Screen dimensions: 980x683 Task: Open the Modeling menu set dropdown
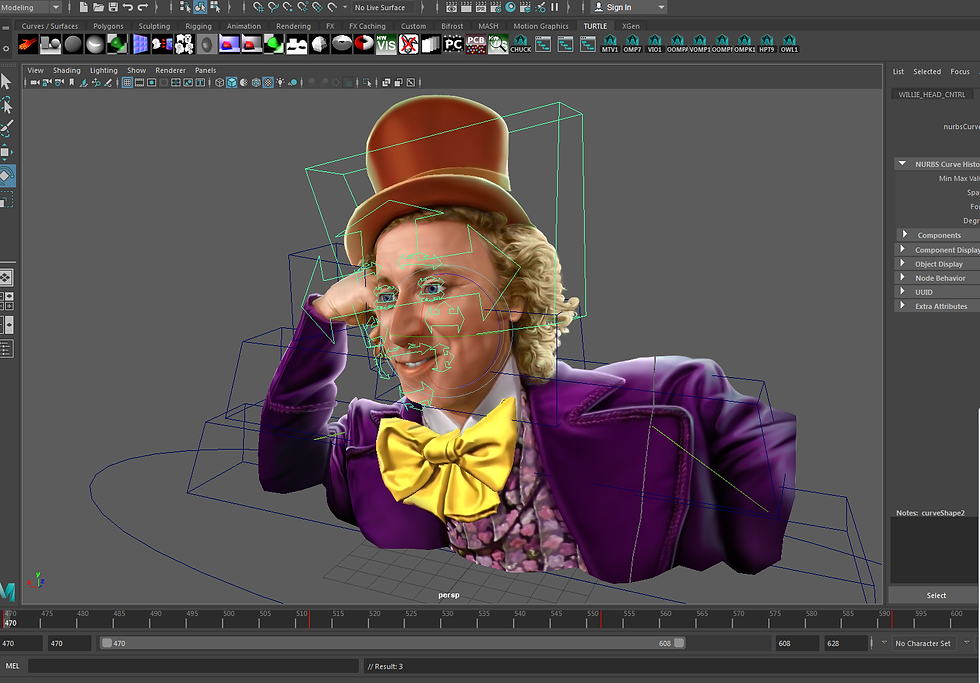(30, 6)
